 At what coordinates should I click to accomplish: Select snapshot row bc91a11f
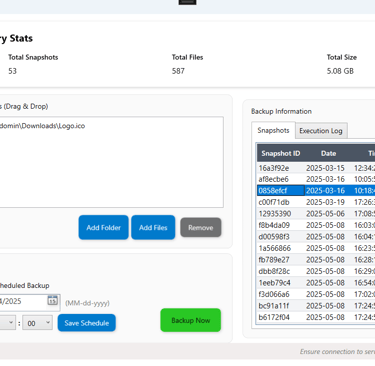[x=316, y=306]
